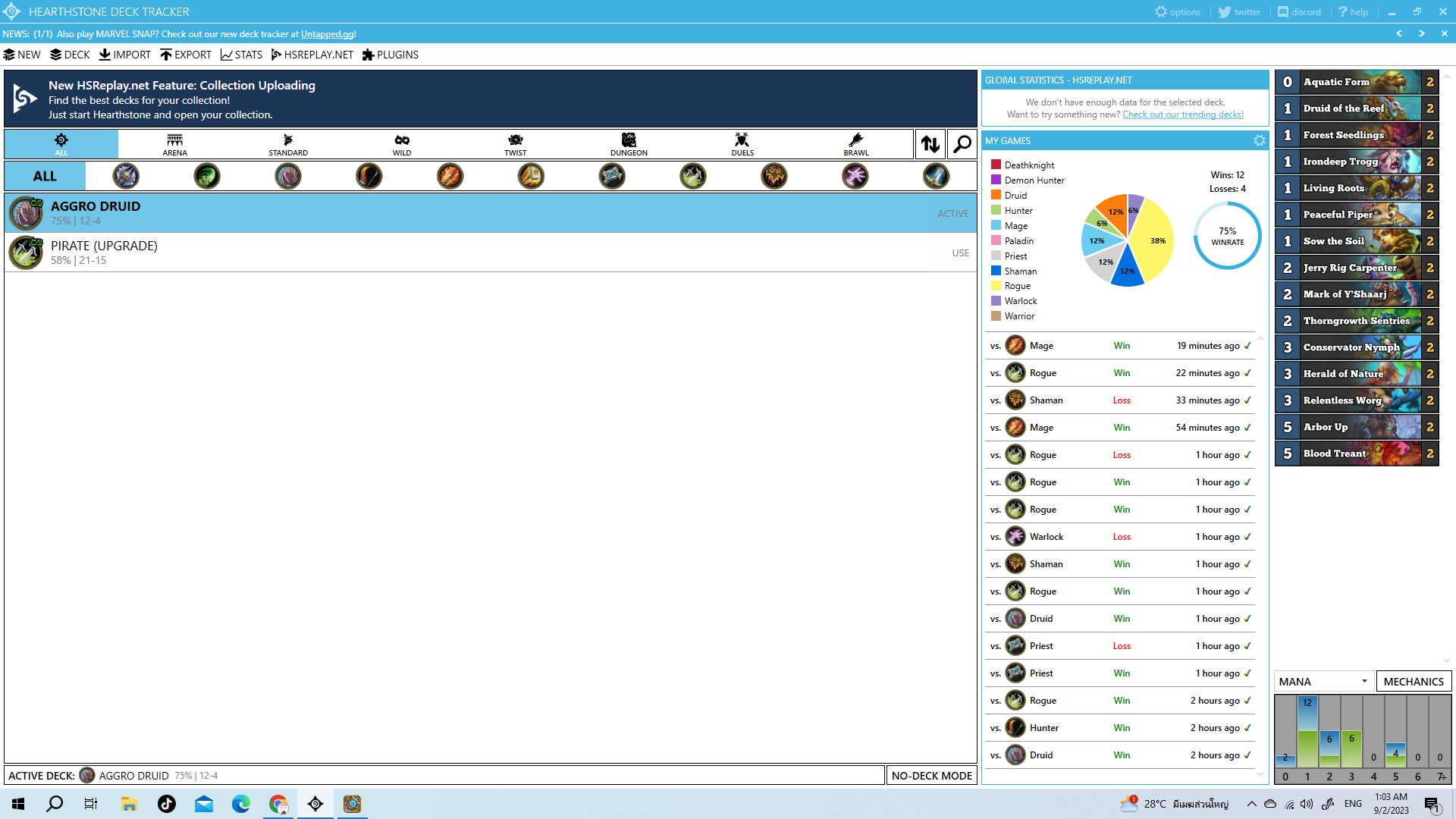Click the Rogue legend color swatch

(x=996, y=286)
